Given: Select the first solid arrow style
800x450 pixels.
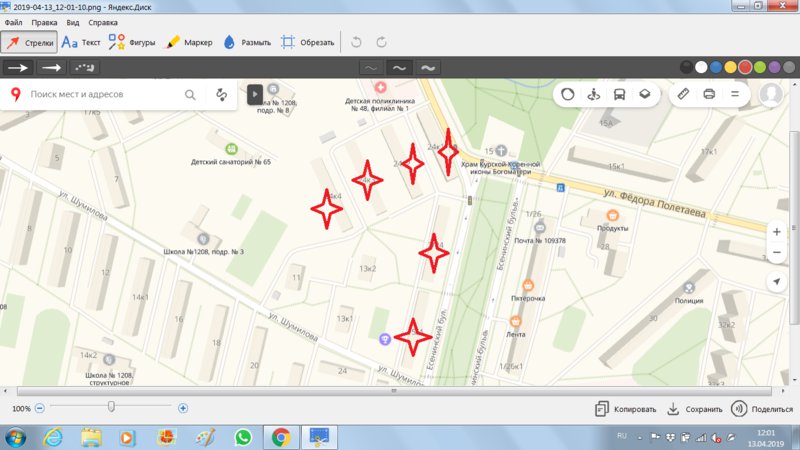Looking at the screenshot, I should 19,67.
